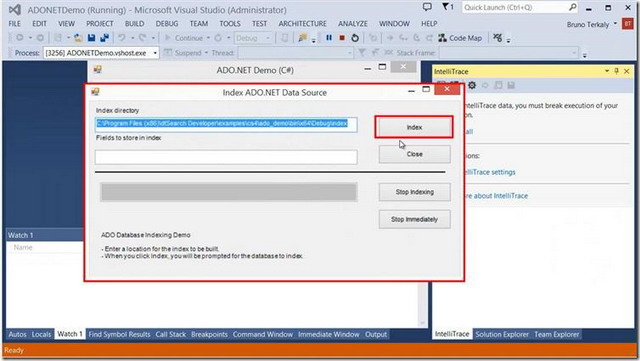
Task: Open the IntelliTrace Window Position dropdown
Action: coord(607,71)
